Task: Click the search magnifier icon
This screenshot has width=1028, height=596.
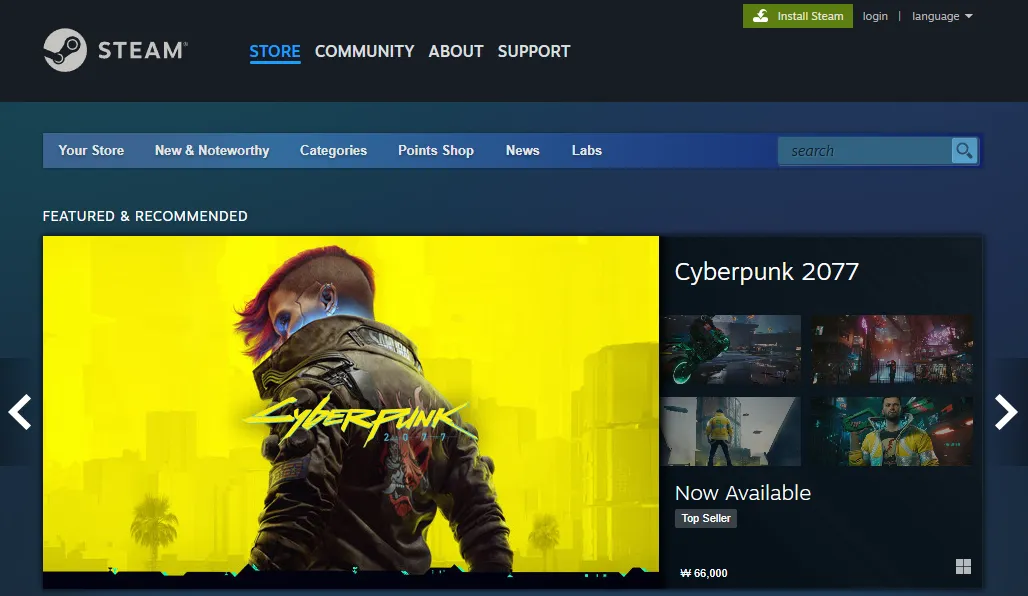Action: click(964, 151)
